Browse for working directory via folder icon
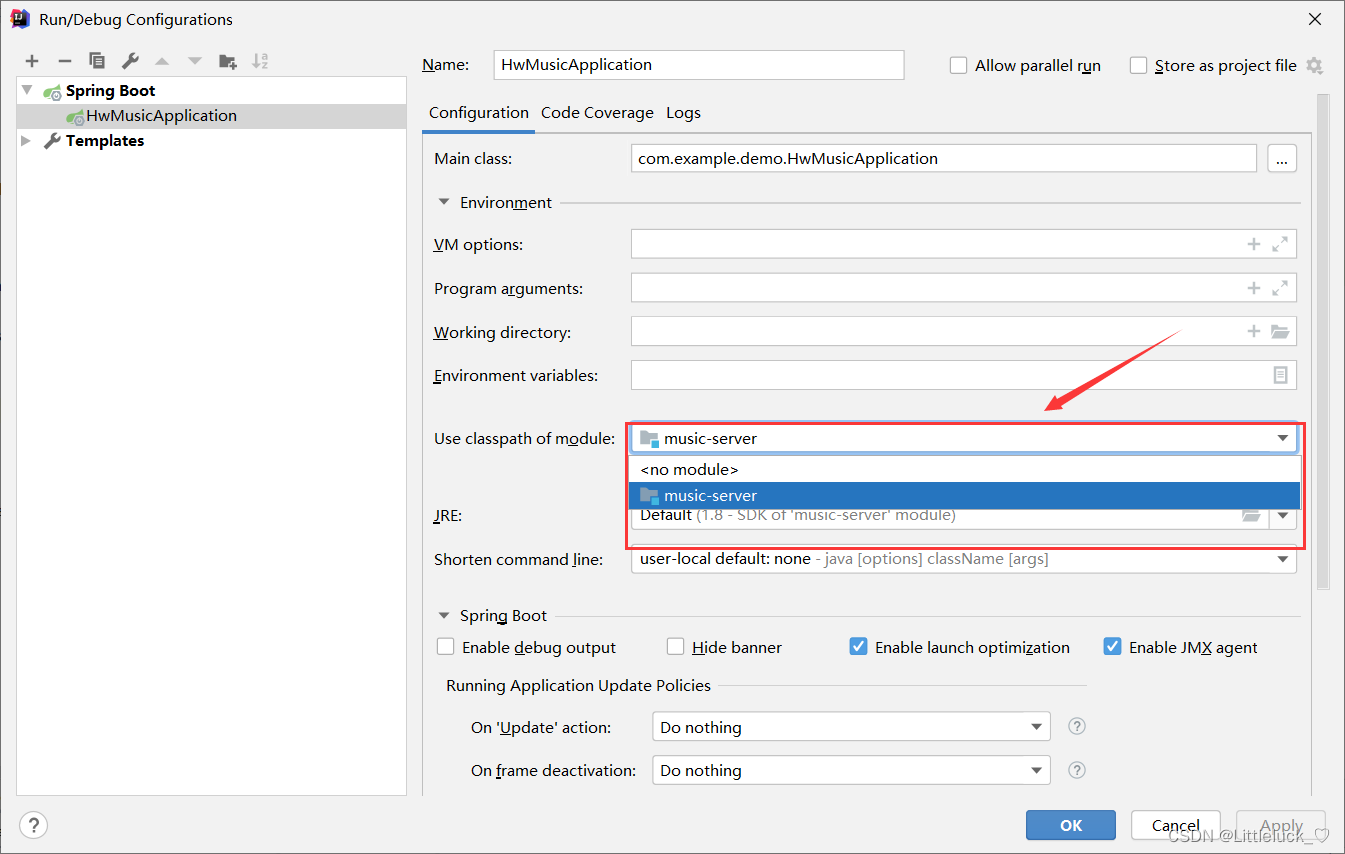The height and width of the screenshot is (854, 1345). (1281, 331)
